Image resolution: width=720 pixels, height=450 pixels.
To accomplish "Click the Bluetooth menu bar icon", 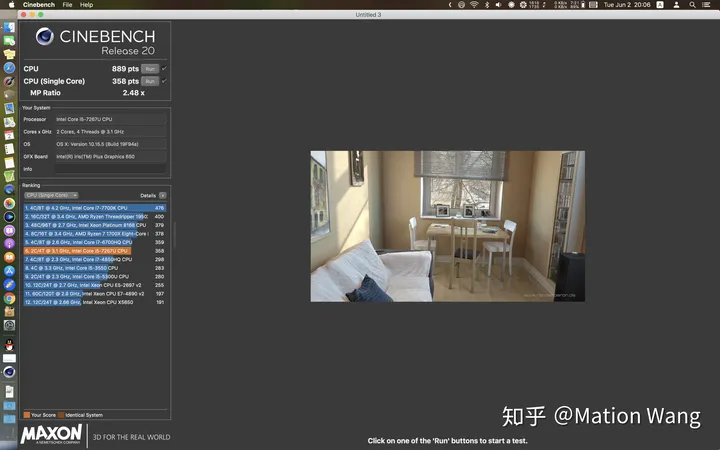I will click(x=487, y=5).
